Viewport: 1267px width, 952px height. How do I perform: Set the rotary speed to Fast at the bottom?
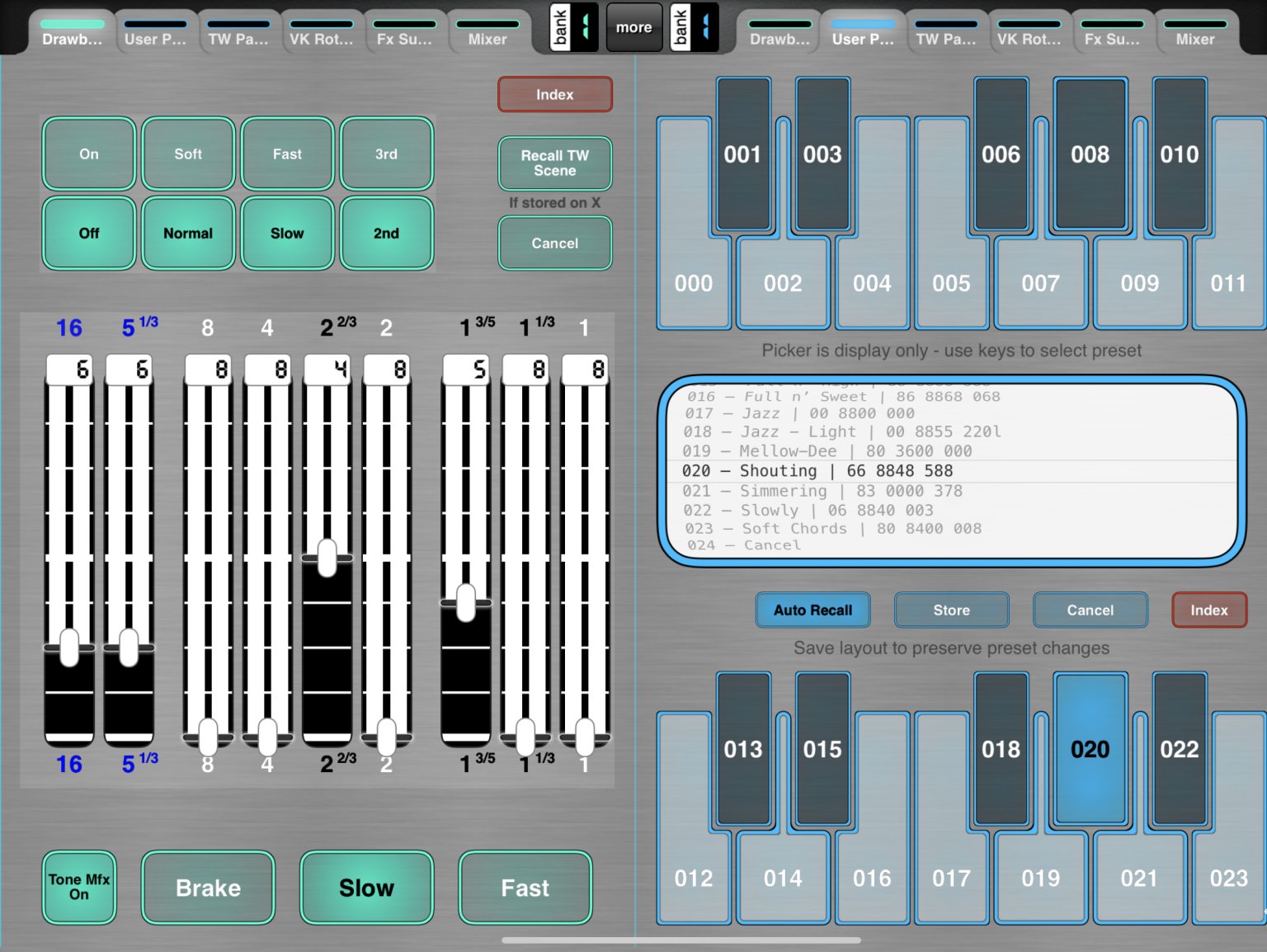525,888
